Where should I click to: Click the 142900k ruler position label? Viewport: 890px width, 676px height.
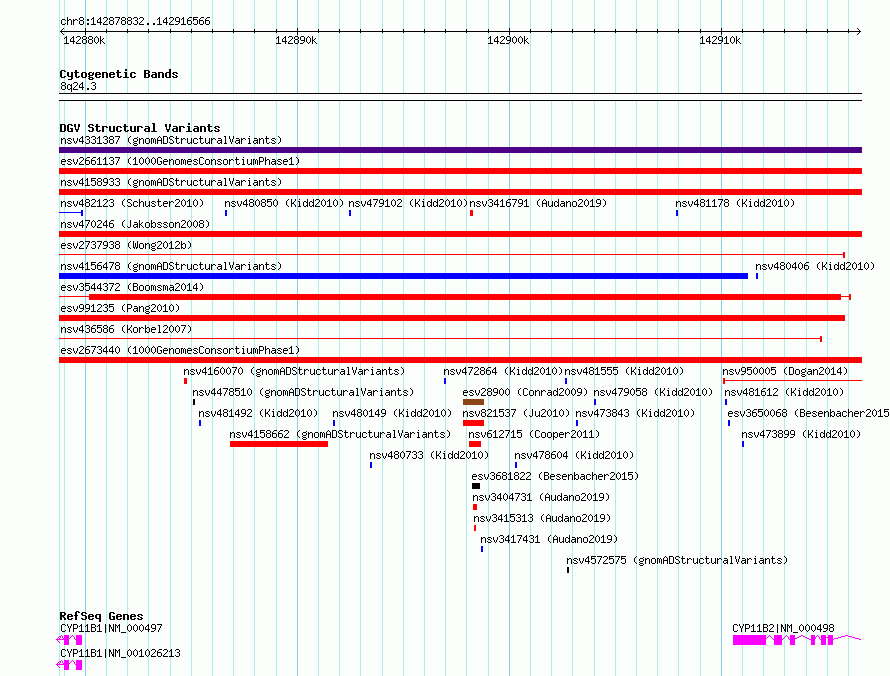coord(508,40)
